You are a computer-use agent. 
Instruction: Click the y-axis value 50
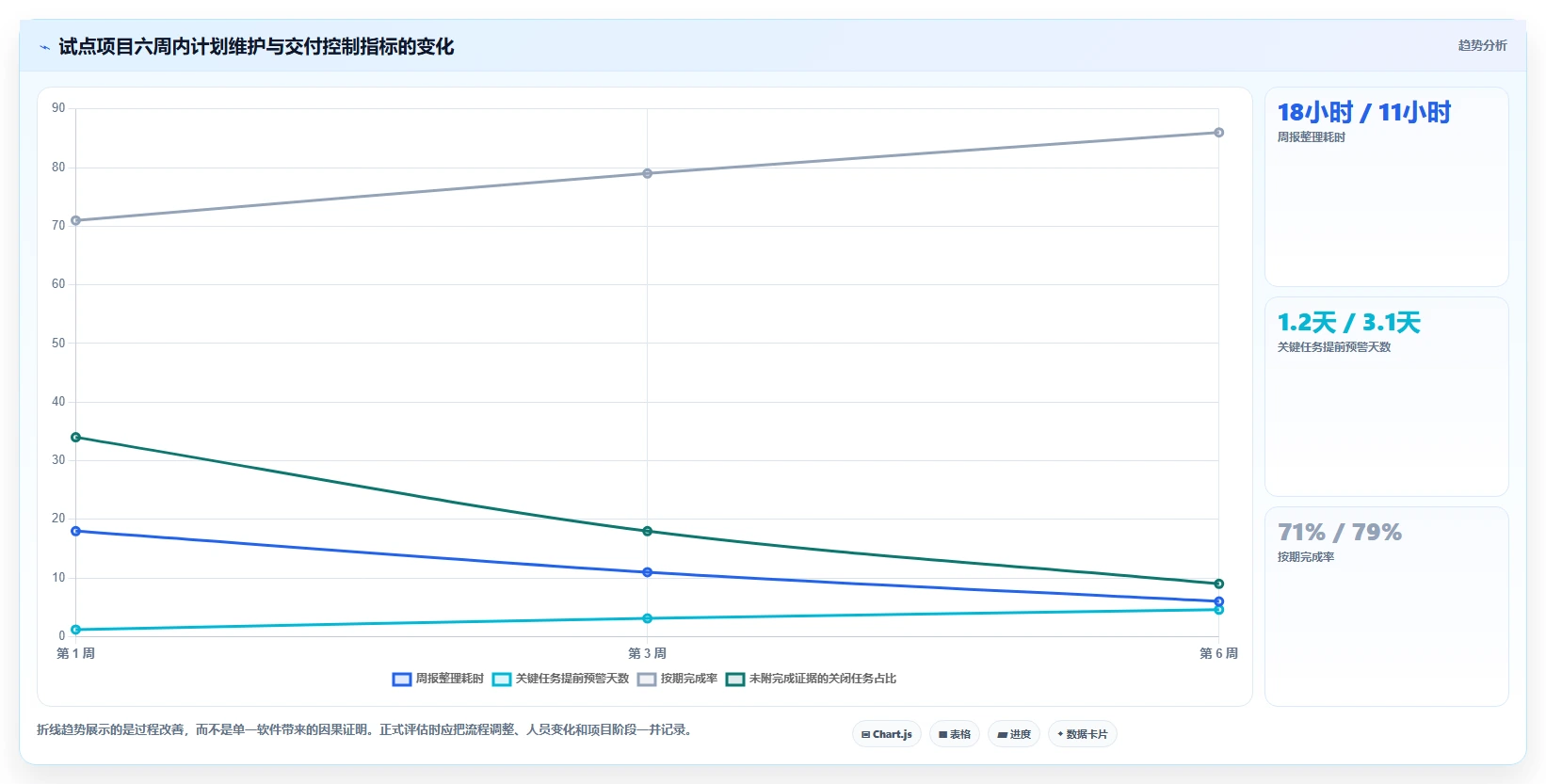pyautogui.click(x=58, y=344)
